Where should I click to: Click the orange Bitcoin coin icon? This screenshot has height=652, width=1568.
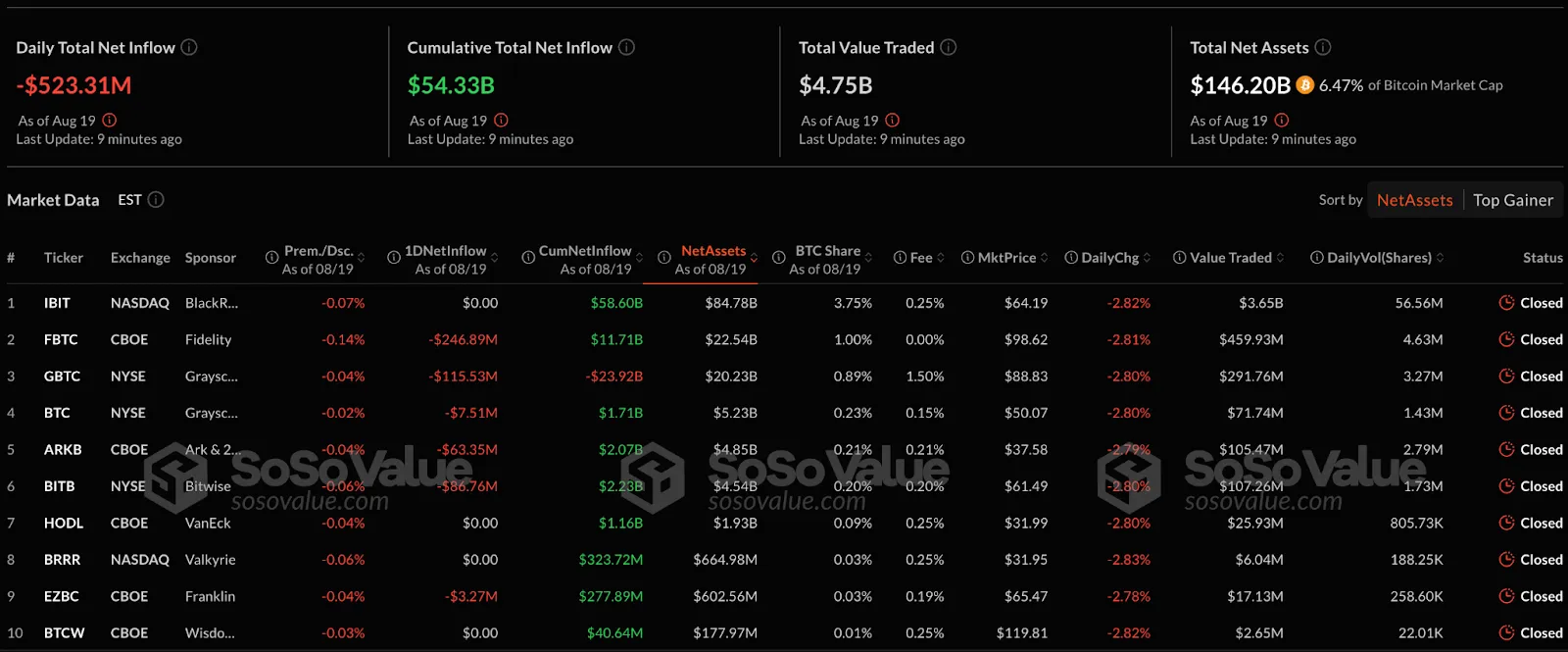(x=1304, y=85)
